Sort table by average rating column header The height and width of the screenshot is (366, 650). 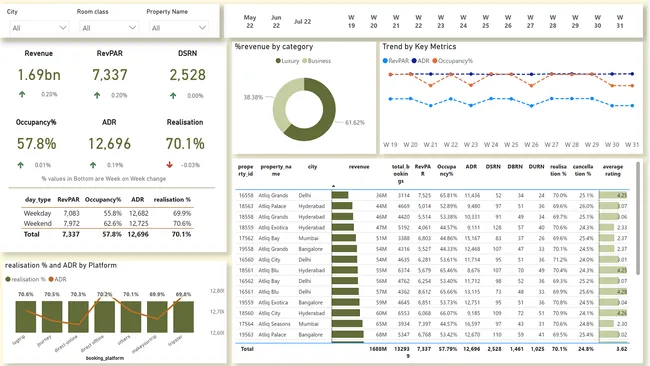(x=613, y=170)
